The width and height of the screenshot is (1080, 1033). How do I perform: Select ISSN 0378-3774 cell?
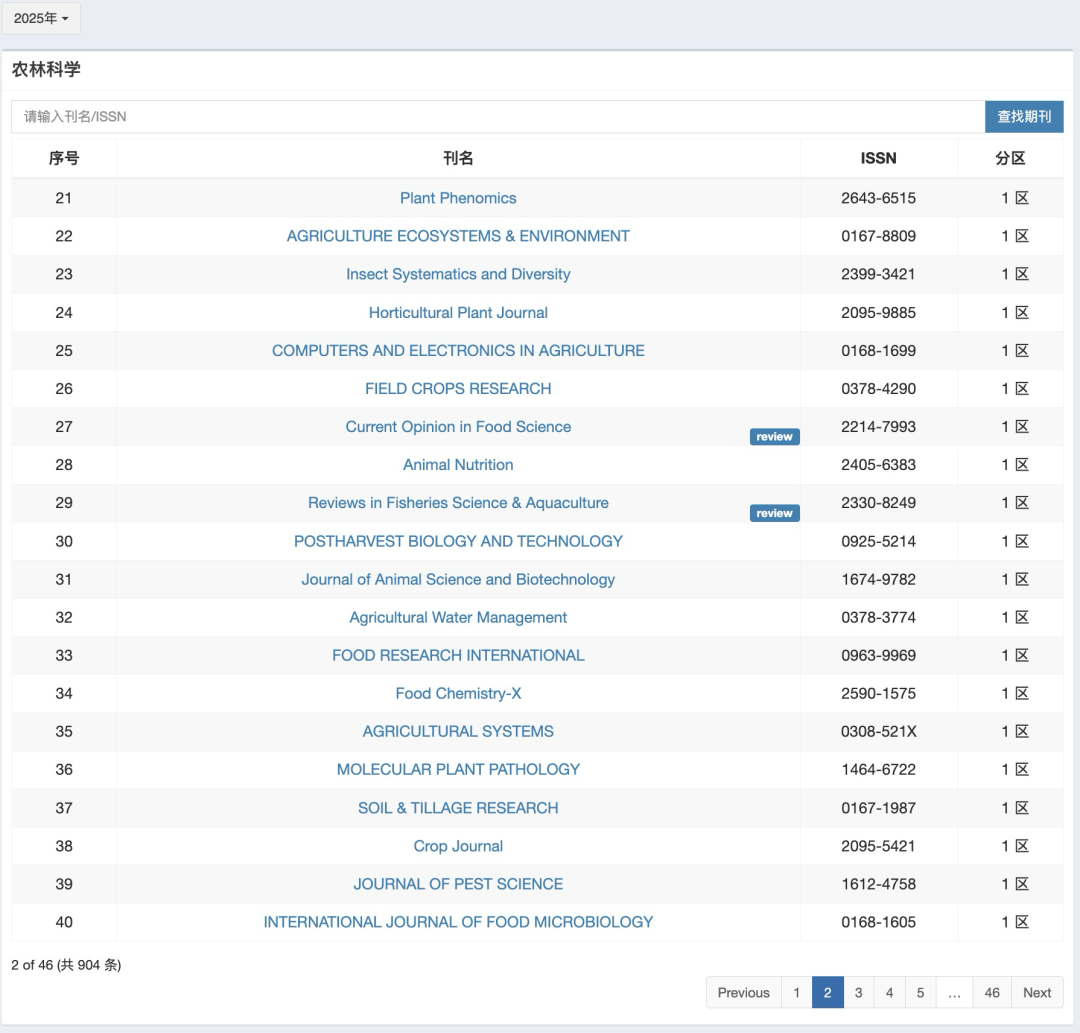(x=878, y=617)
